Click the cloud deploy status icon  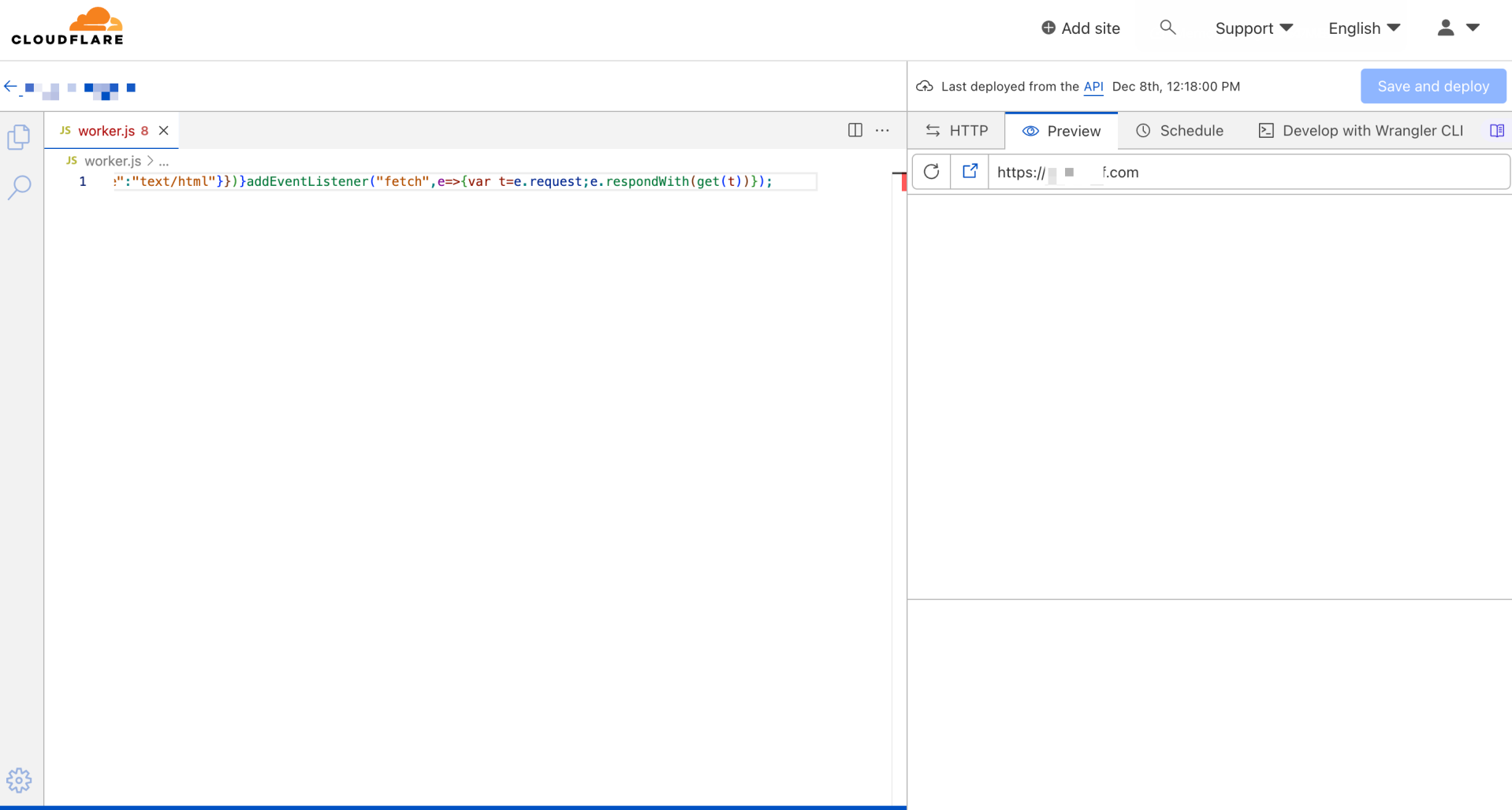click(925, 86)
